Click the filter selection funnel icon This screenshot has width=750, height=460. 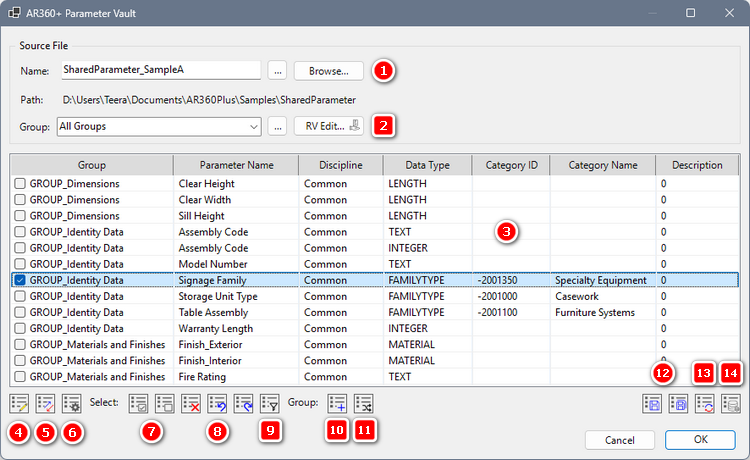[270, 403]
